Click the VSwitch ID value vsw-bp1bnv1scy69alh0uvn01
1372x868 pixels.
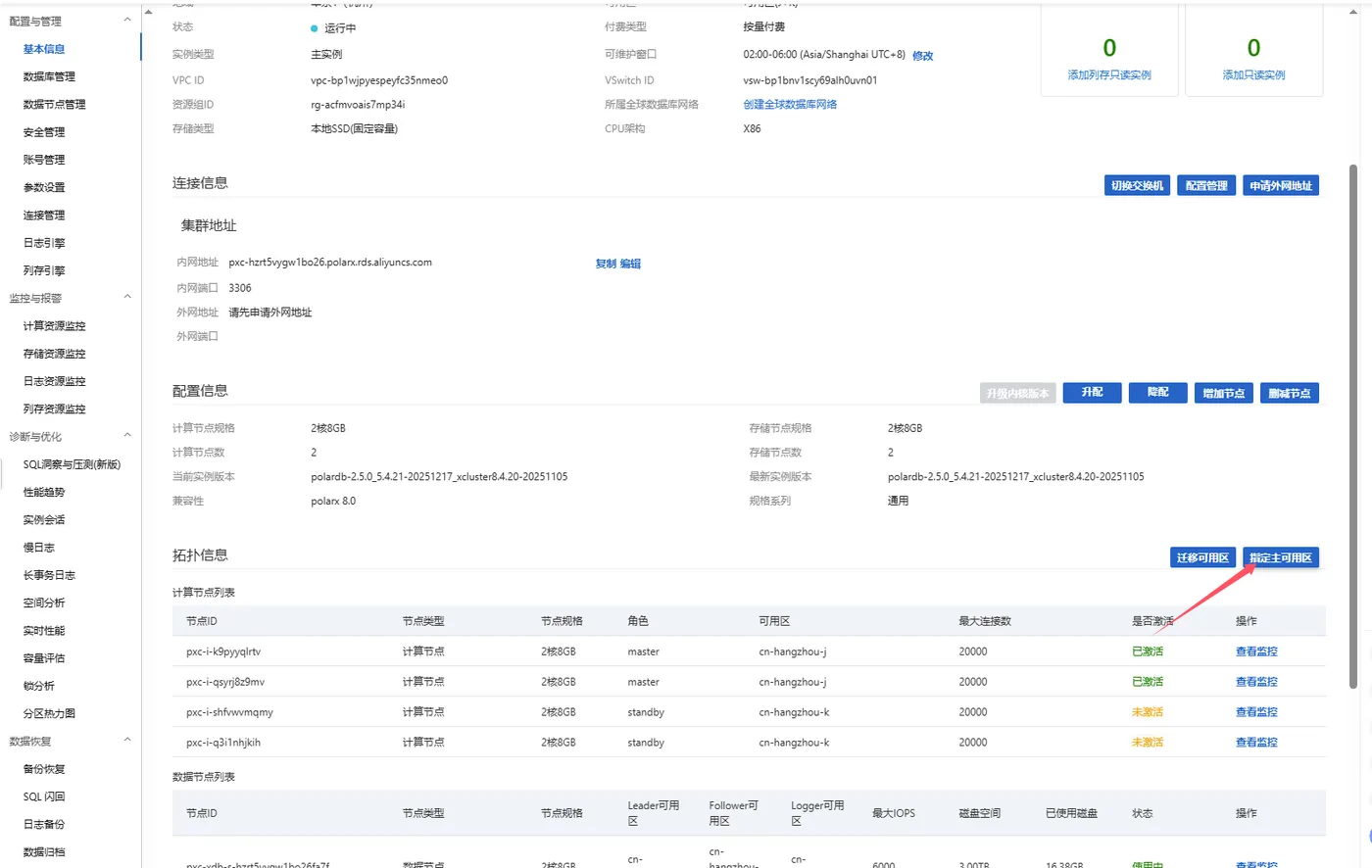[810, 80]
